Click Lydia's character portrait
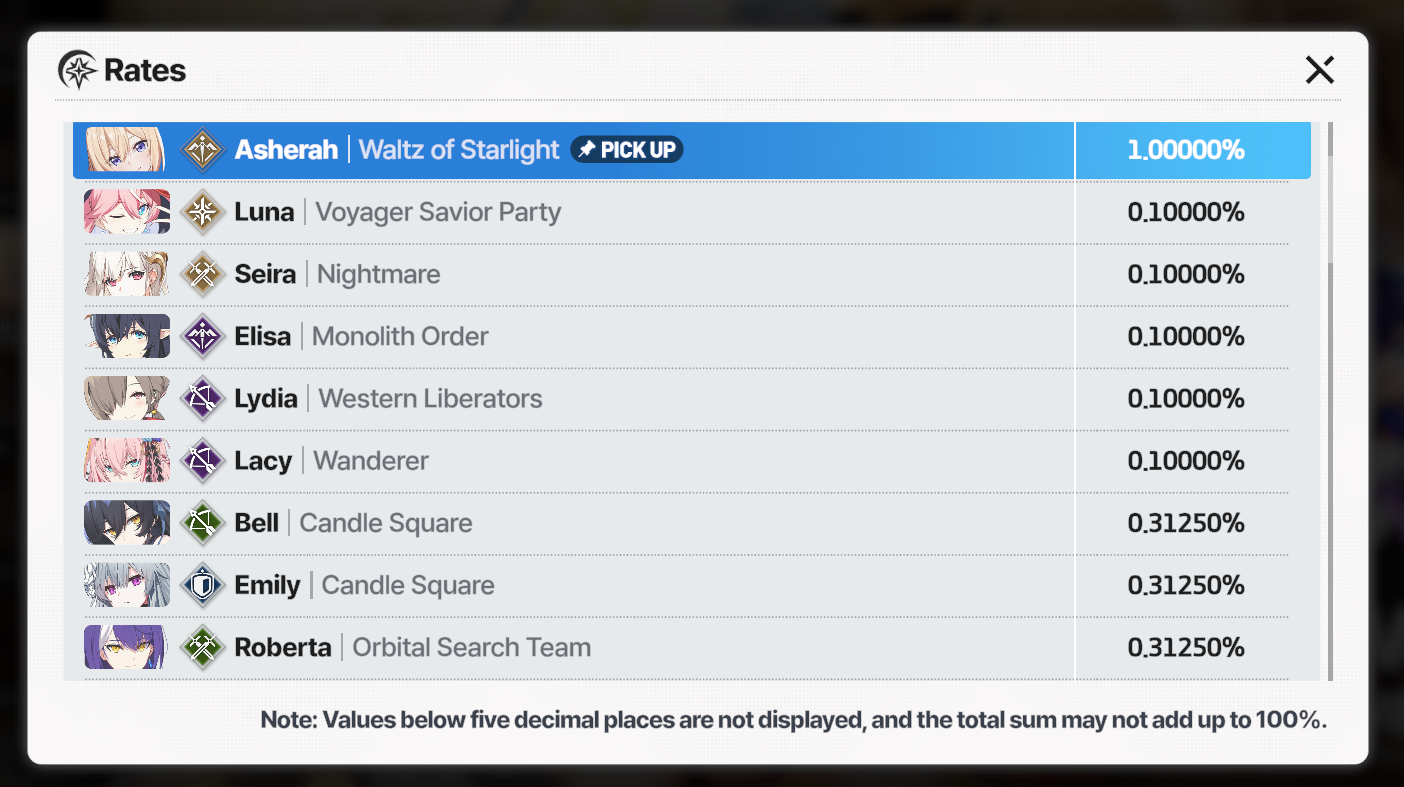Viewport: 1404px width, 787px height. pyautogui.click(x=126, y=398)
